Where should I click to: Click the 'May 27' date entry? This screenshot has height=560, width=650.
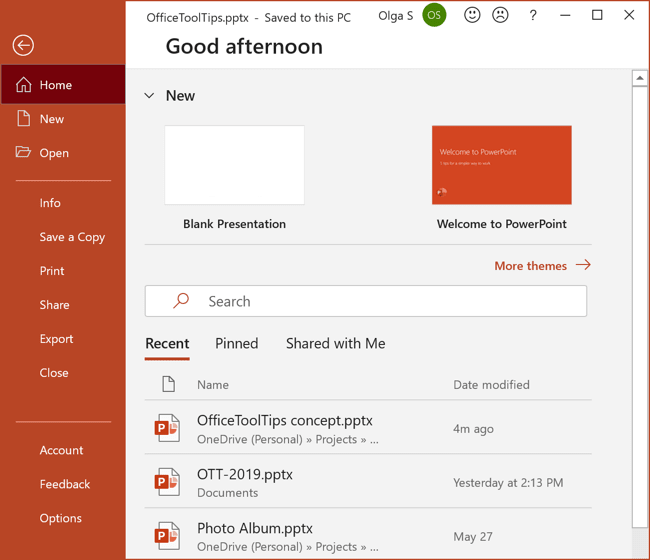pos(473,536)
